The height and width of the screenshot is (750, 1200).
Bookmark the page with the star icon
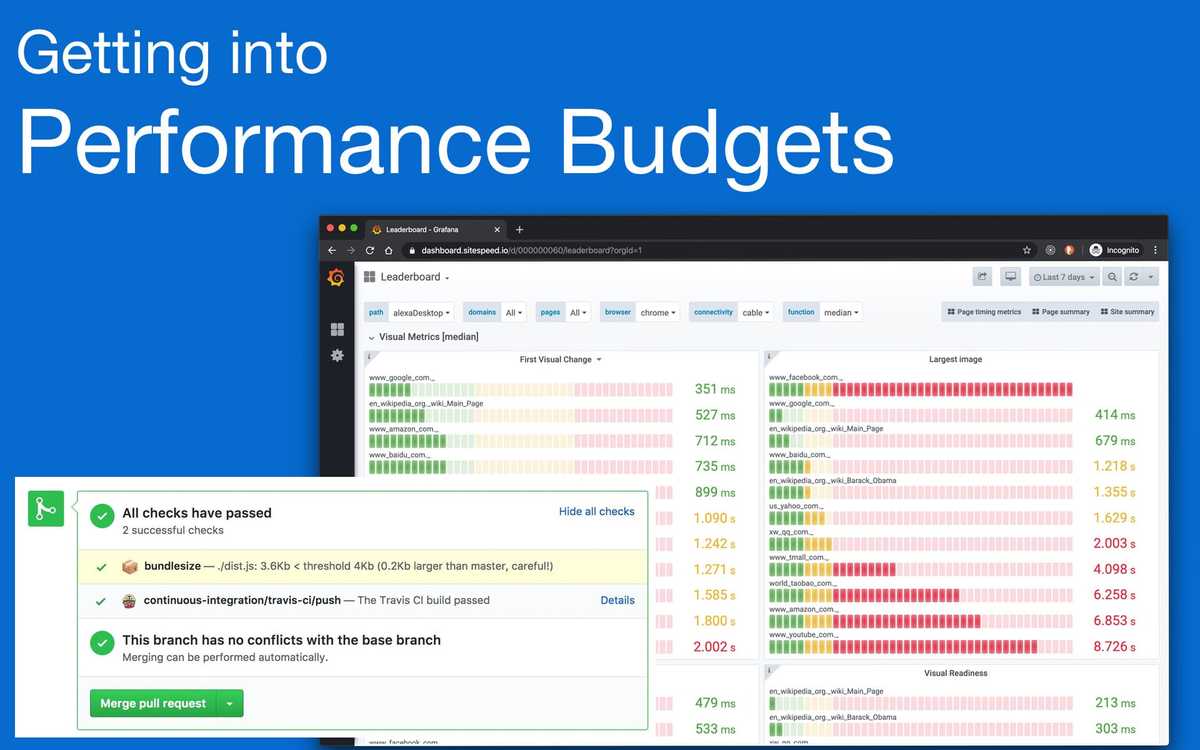pos(1027,249)
